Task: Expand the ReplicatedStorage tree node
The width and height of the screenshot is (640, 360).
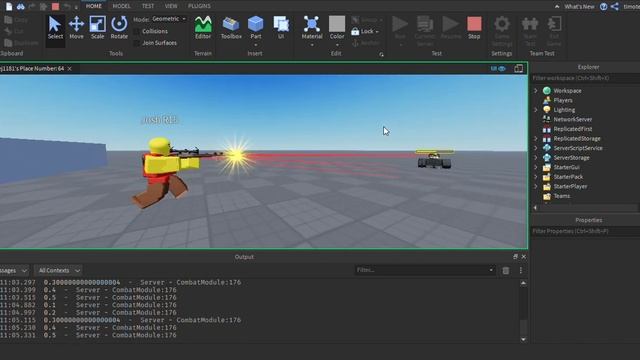Action: click(x=536, y=138)
